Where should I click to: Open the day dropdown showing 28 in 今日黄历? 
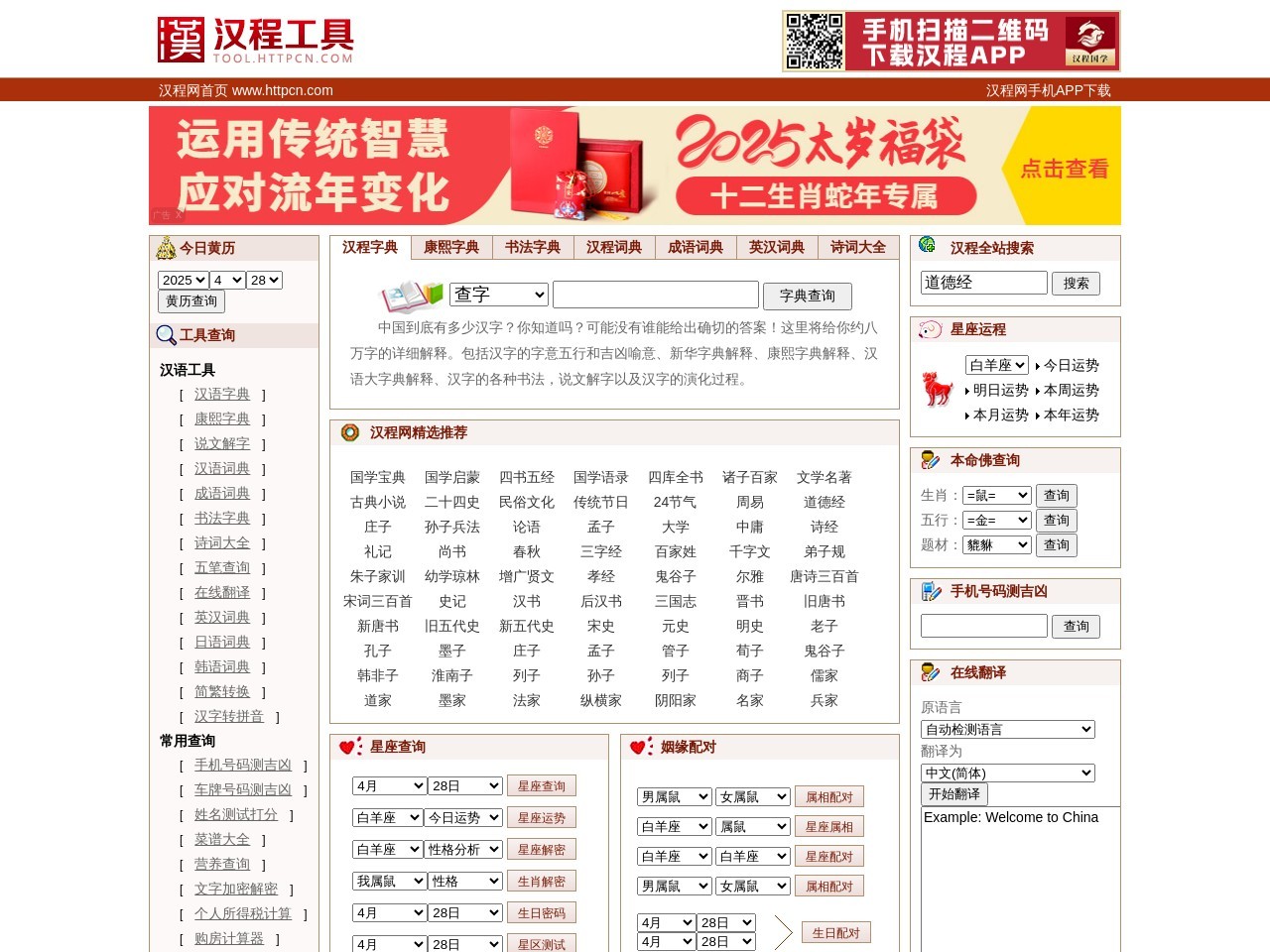coord(264,281)
